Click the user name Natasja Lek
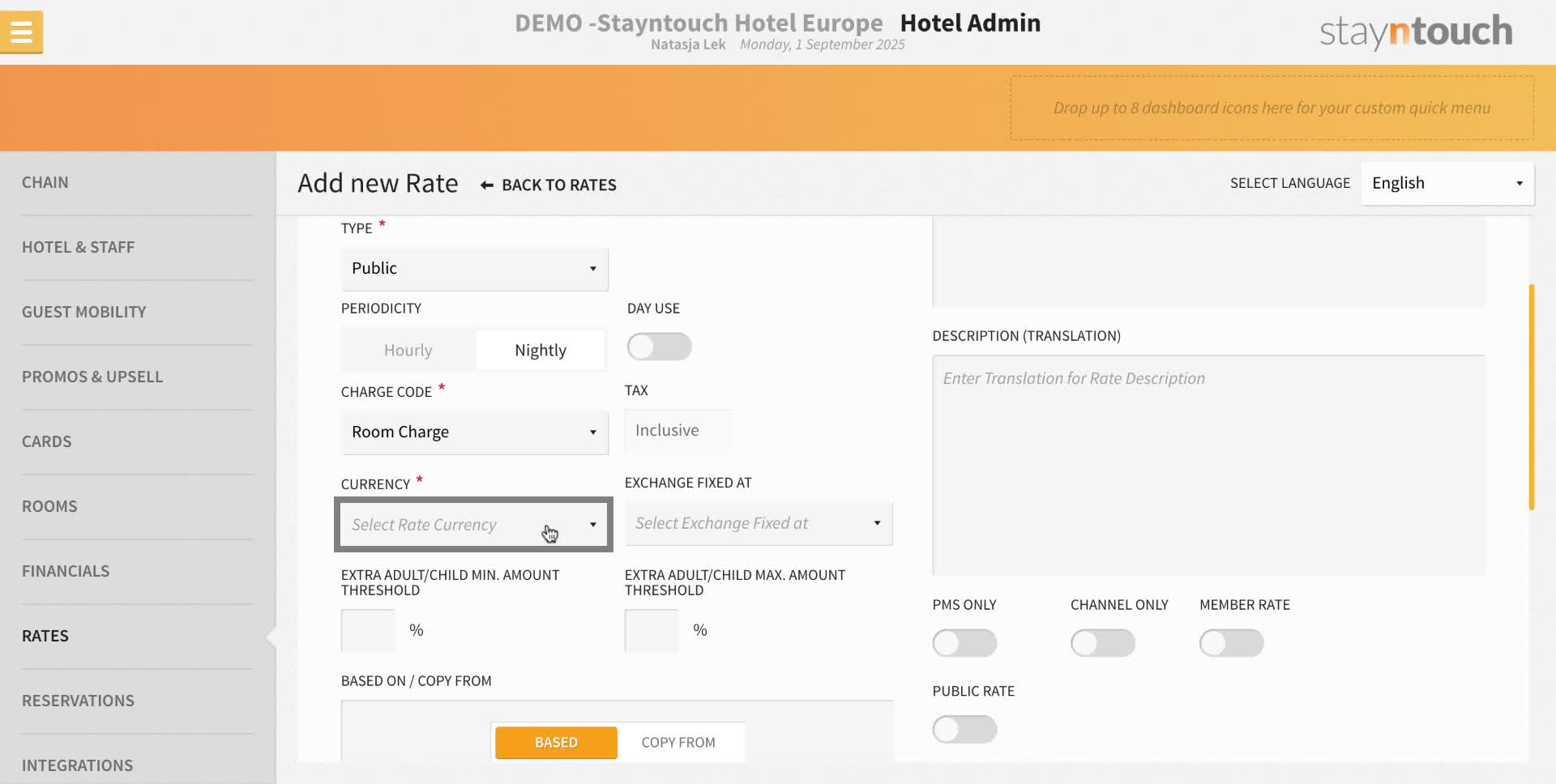Viewport: 1556px width, 784px height. 688,45
